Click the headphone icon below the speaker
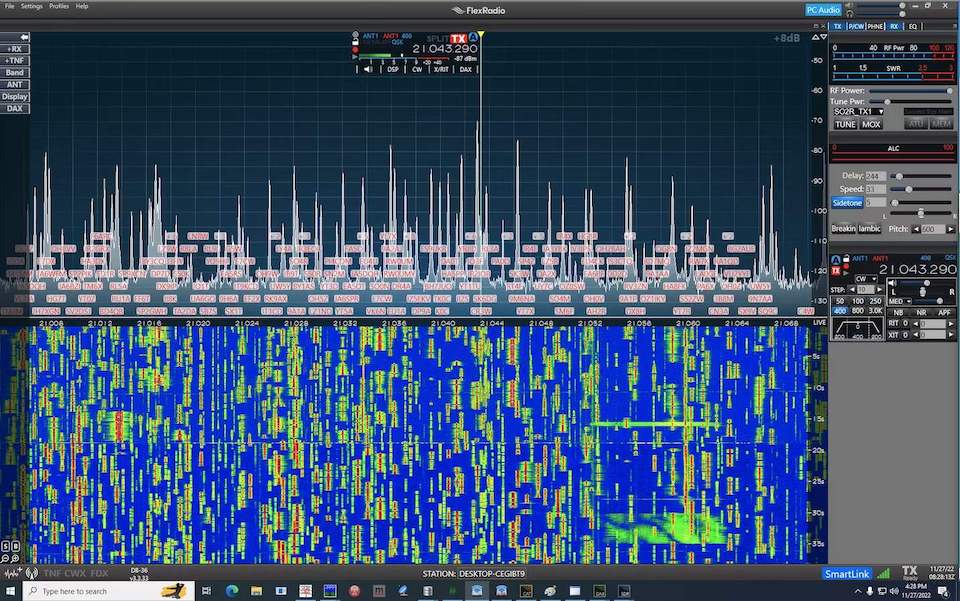960x601 pixels. 850,13
